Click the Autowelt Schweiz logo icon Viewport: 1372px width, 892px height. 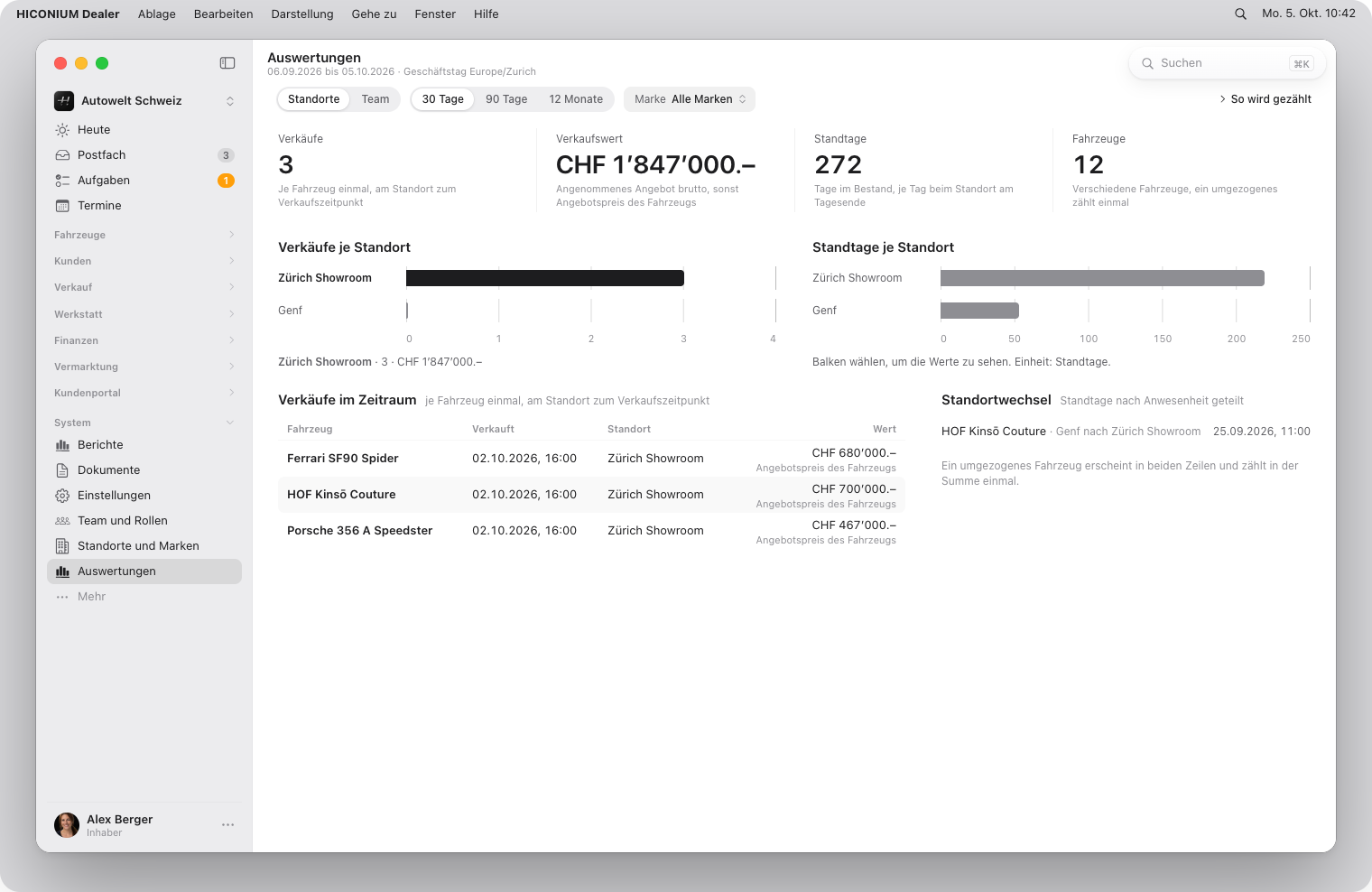(x=64, y=101)
